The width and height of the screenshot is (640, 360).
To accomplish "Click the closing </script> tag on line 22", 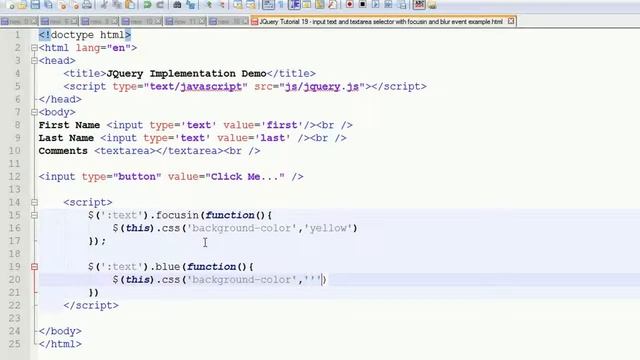I will (x=91, y=305).
